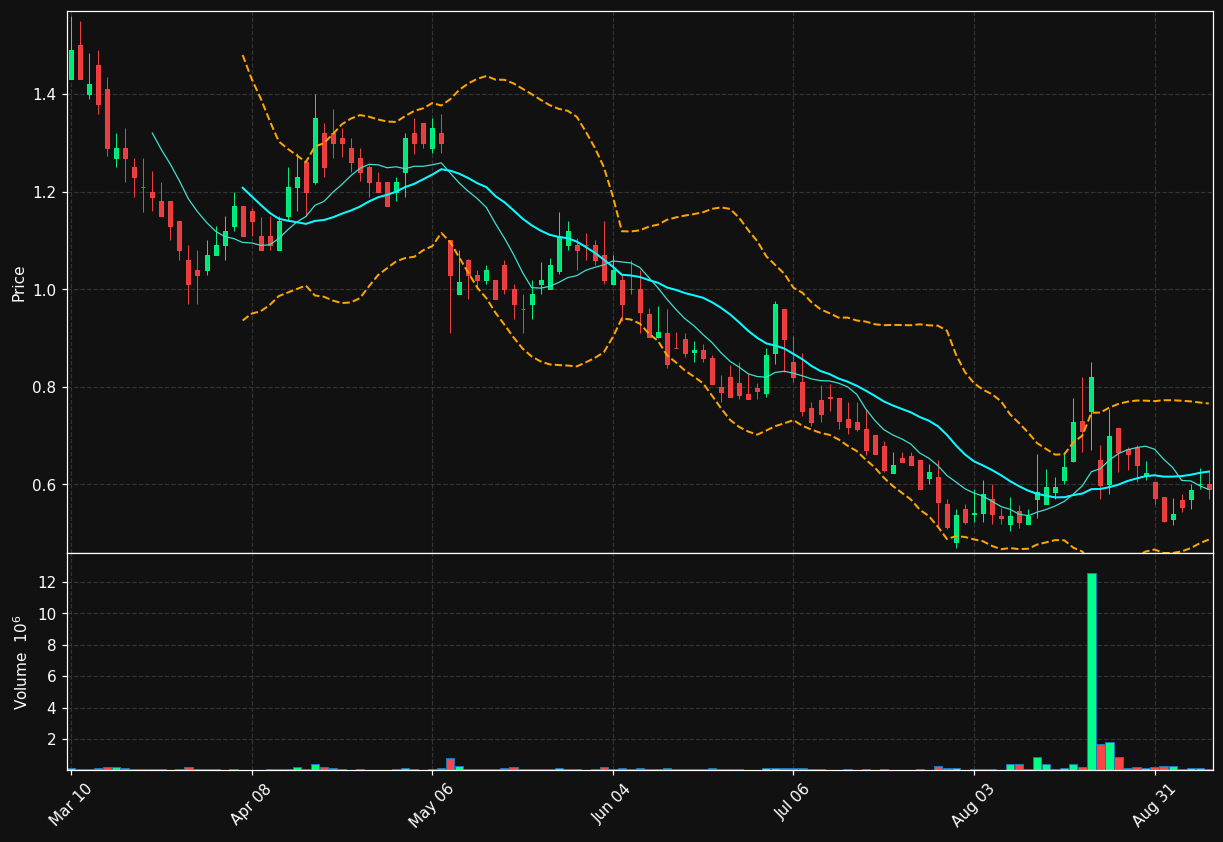Click the Volume 10^6 axis title

click(x=20, y=662)
